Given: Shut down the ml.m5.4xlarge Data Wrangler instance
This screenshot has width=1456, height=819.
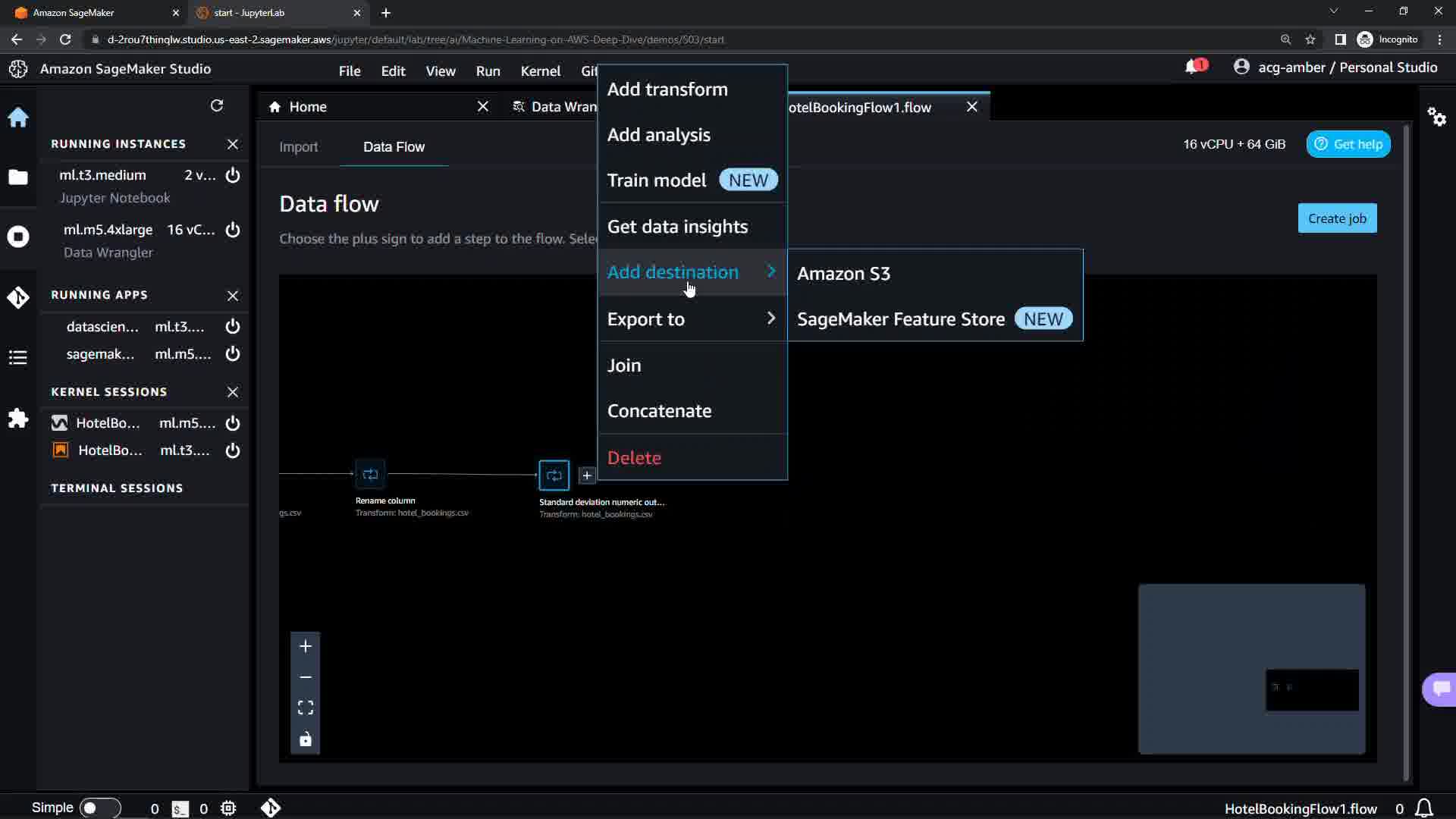Looking at the screenshot, I should [233, 230].
